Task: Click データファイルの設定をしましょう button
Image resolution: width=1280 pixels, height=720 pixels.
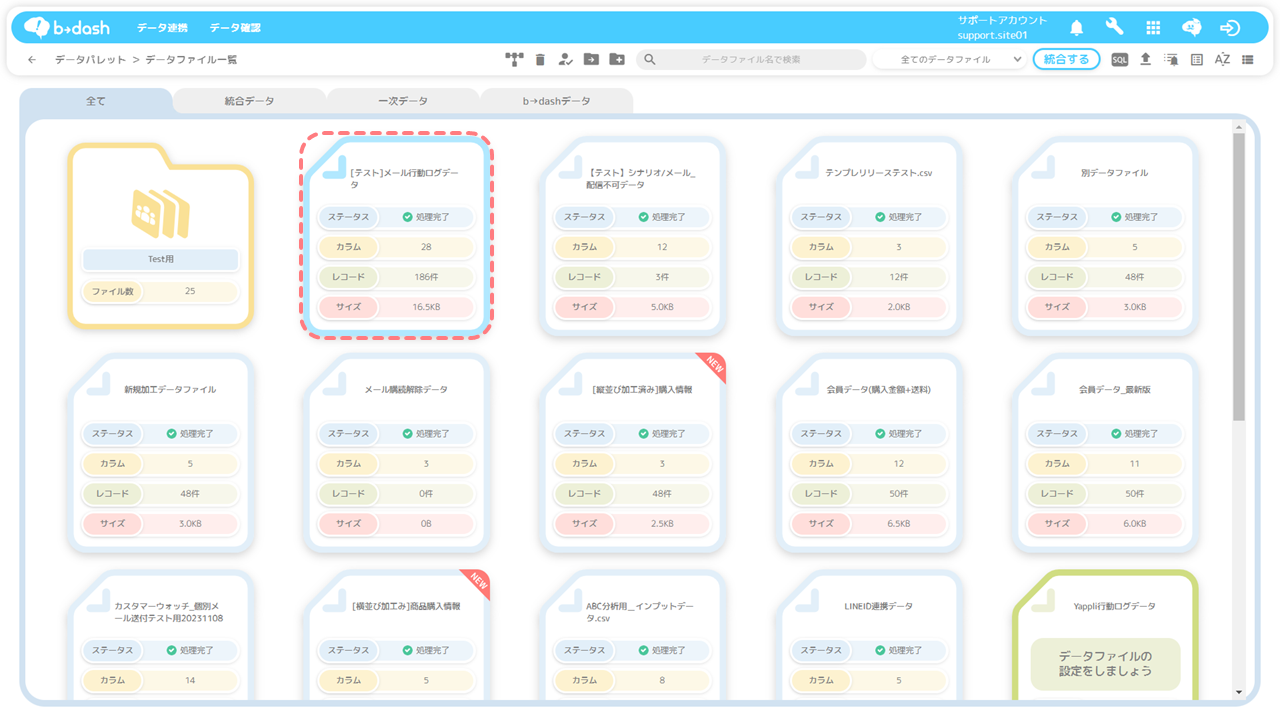Action: pos(1105,664)
